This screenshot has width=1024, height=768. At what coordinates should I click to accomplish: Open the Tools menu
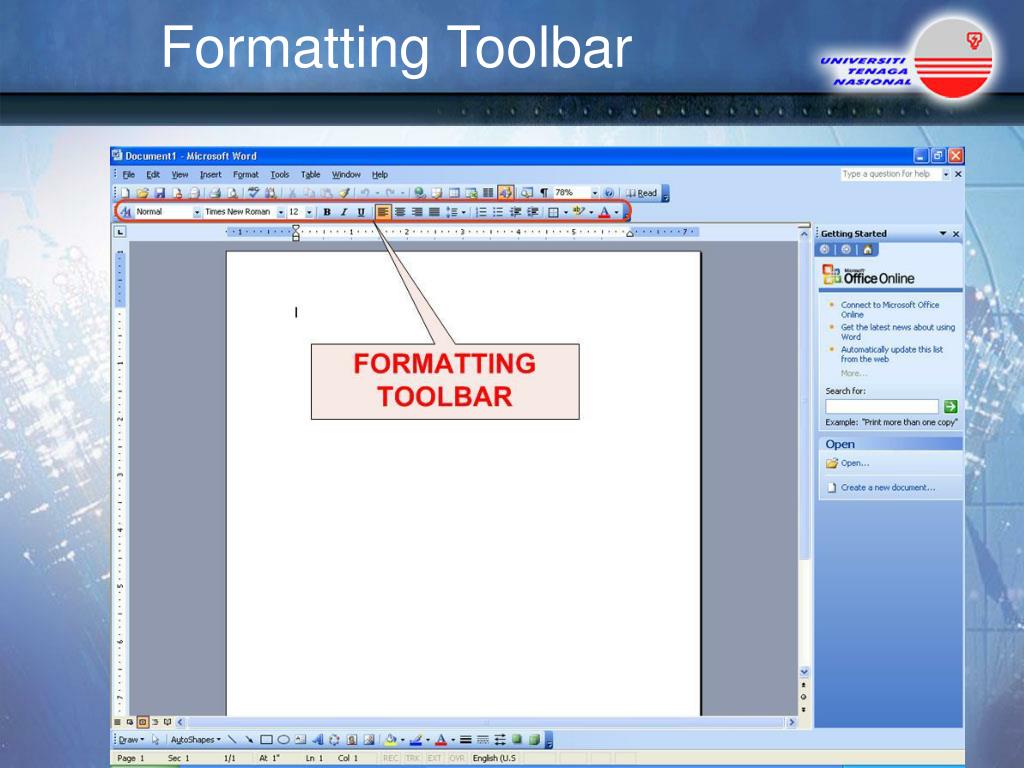280,174
